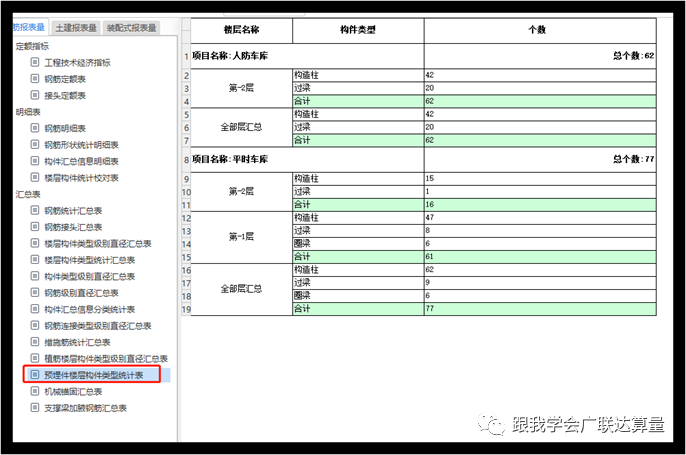The height and width of the screenshot is (455, 686).
Task: Click the 过梁 cell in row 3
Action: pos(358,88)
